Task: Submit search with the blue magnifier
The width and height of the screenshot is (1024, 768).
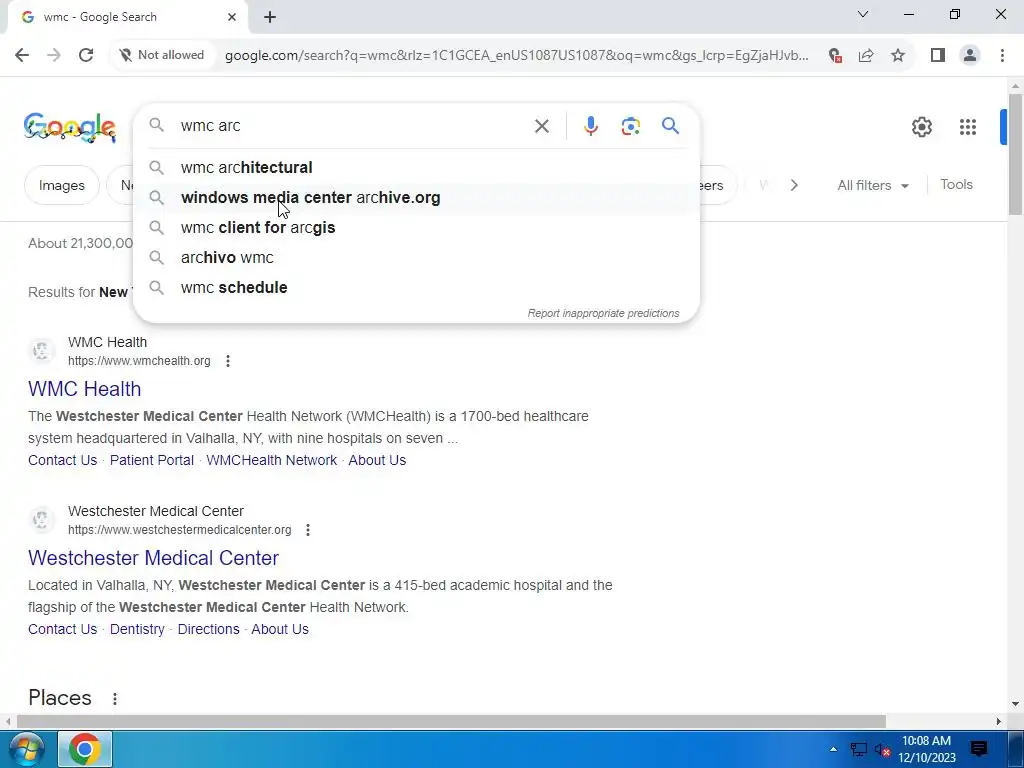Action: pos(670,125)
